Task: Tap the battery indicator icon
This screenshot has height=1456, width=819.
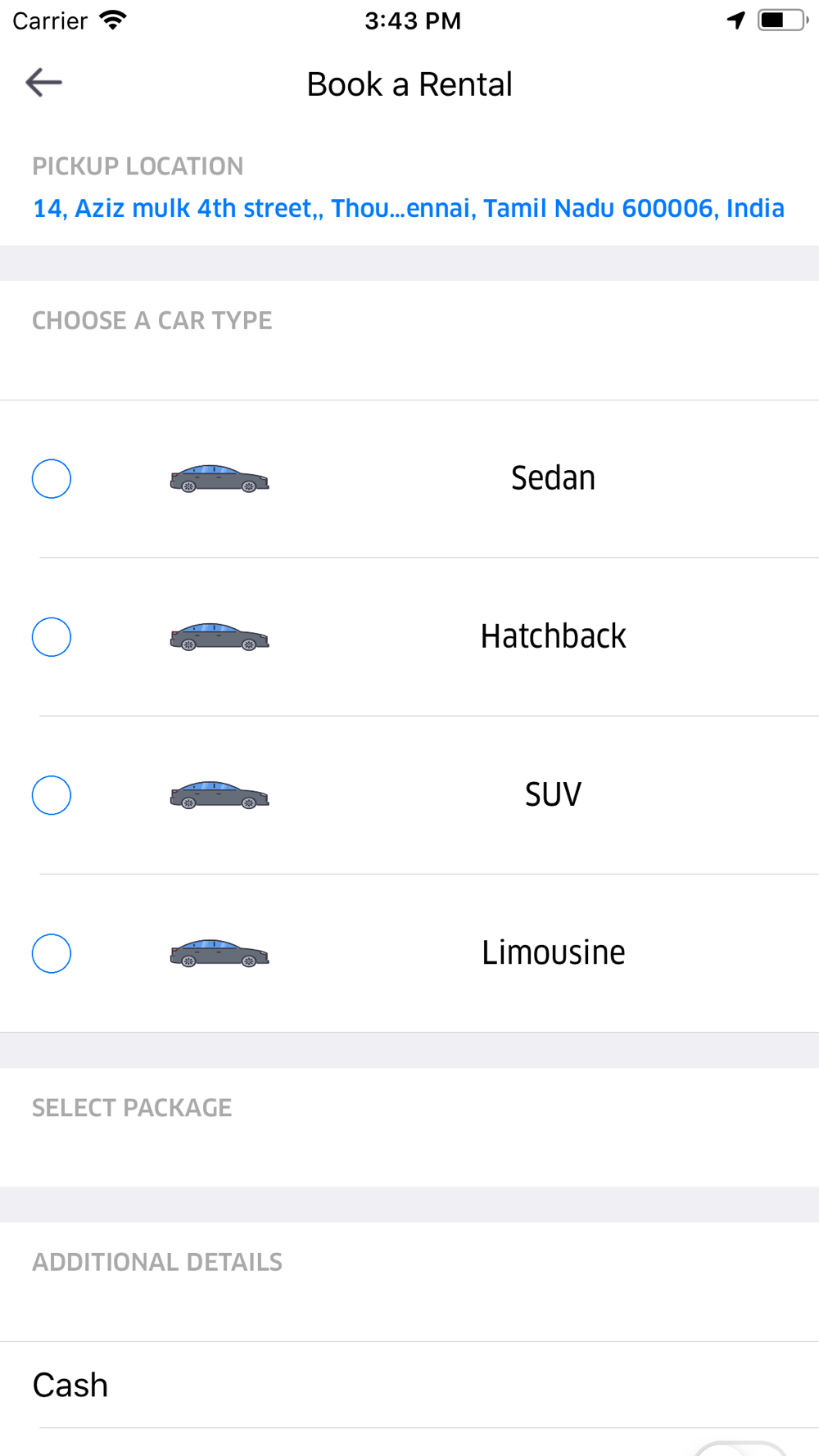Action: click(783, 20)
